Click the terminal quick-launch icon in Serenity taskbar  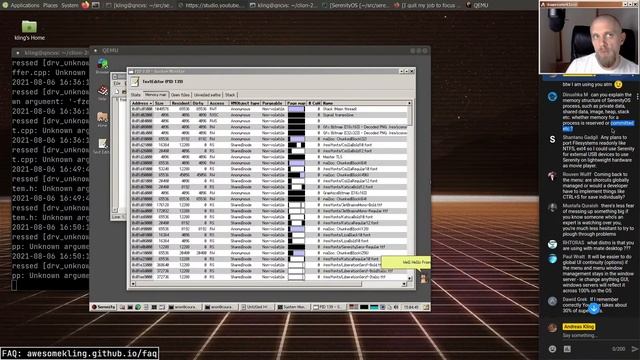130,307
